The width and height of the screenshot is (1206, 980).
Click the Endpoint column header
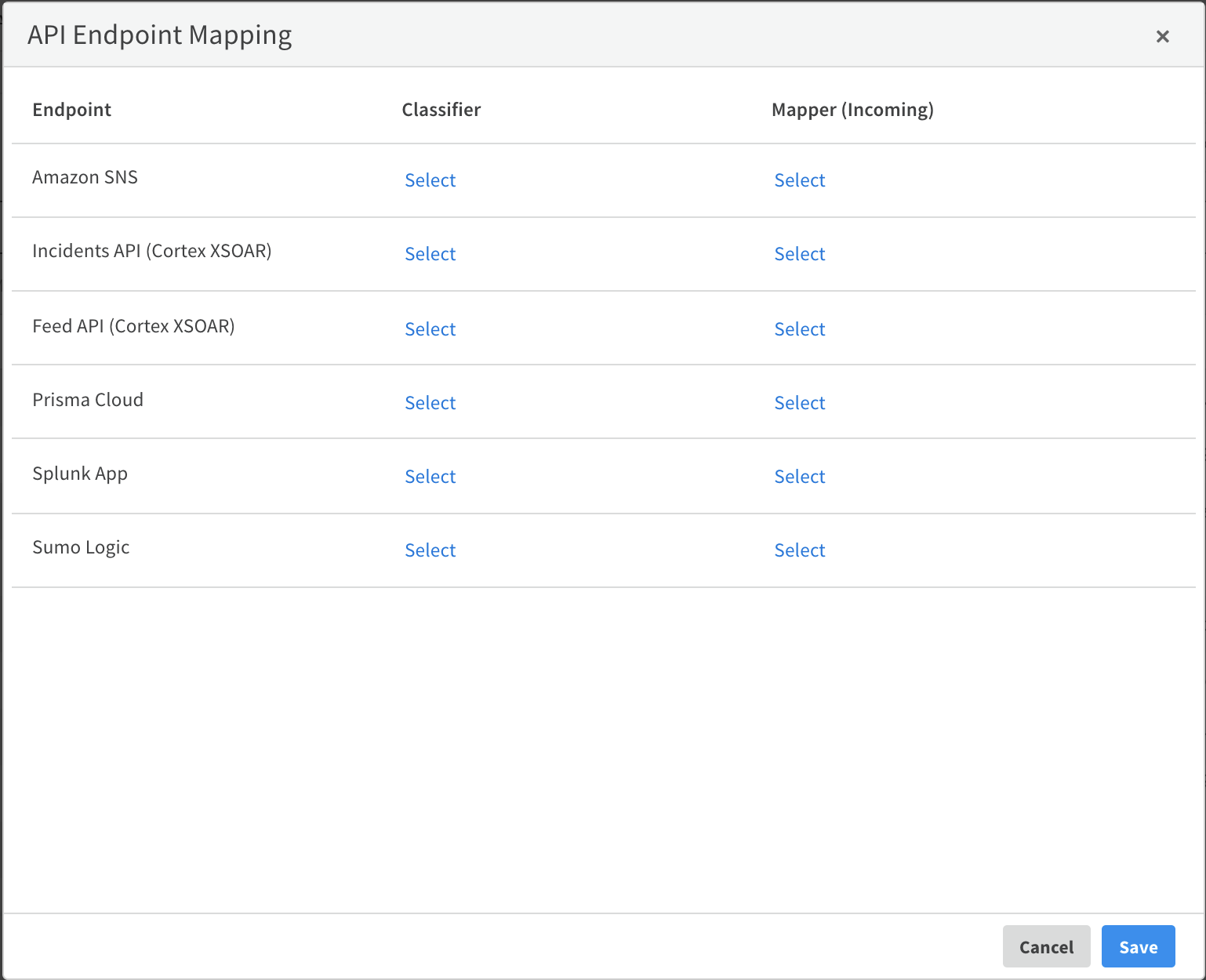click(x=71, y=110)
